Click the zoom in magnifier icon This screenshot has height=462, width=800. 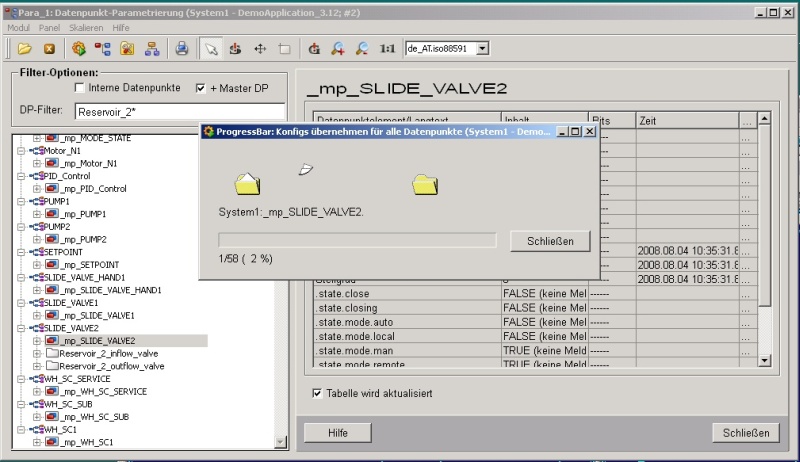338,48
